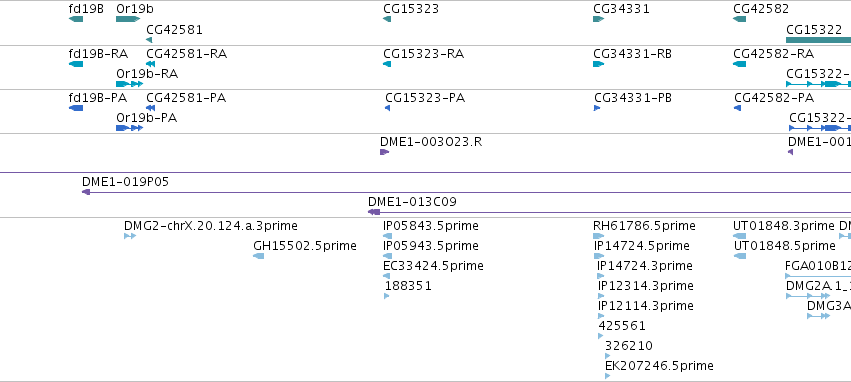
Task: Select the DME1-013C09 BAC end arrow
Action: (x=374, y=212)
